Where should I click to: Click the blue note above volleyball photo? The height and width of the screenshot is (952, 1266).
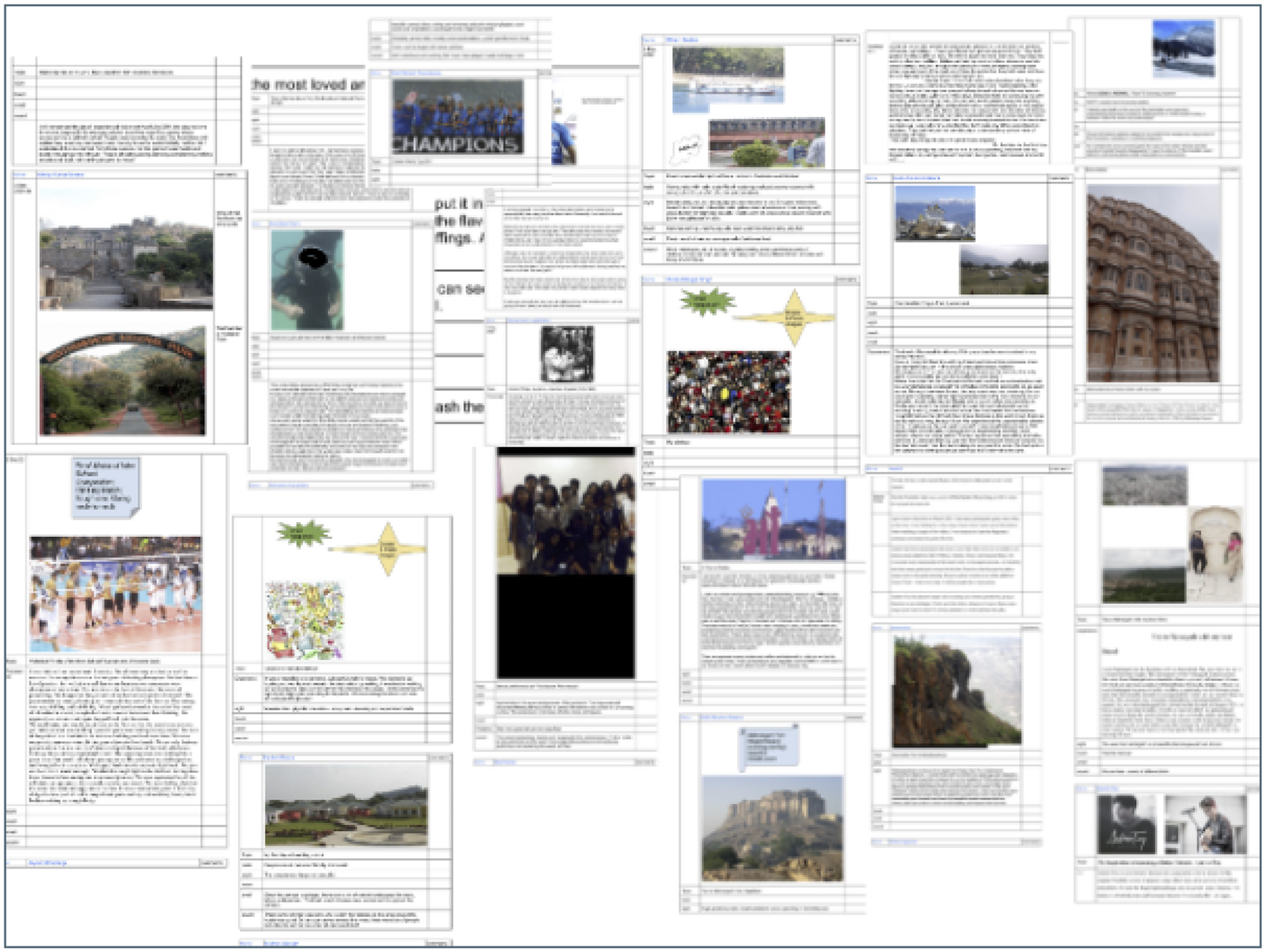pyautogui.click(x=106, y=487)
